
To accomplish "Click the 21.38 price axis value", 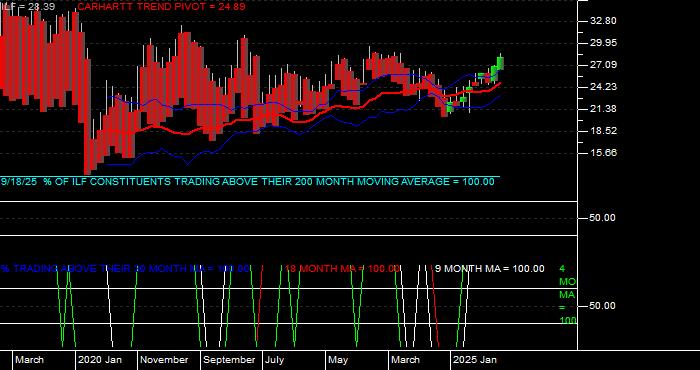I will click(603, 109).
